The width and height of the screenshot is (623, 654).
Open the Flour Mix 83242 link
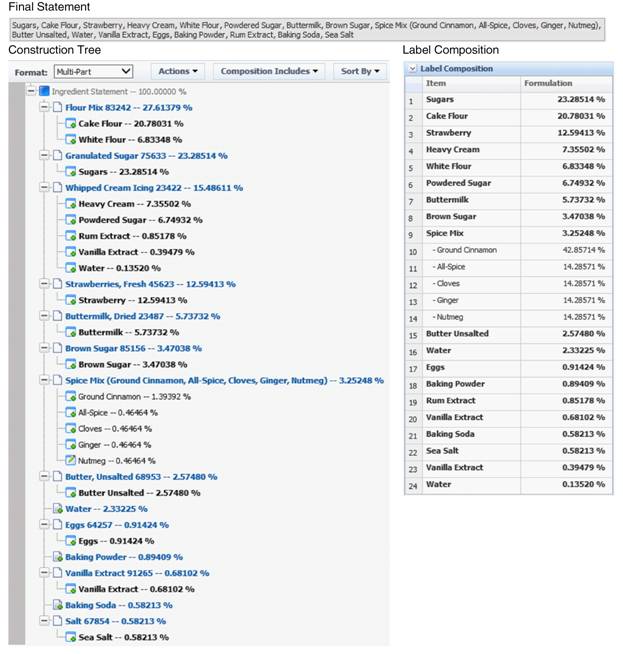click(x=128, y=108)
